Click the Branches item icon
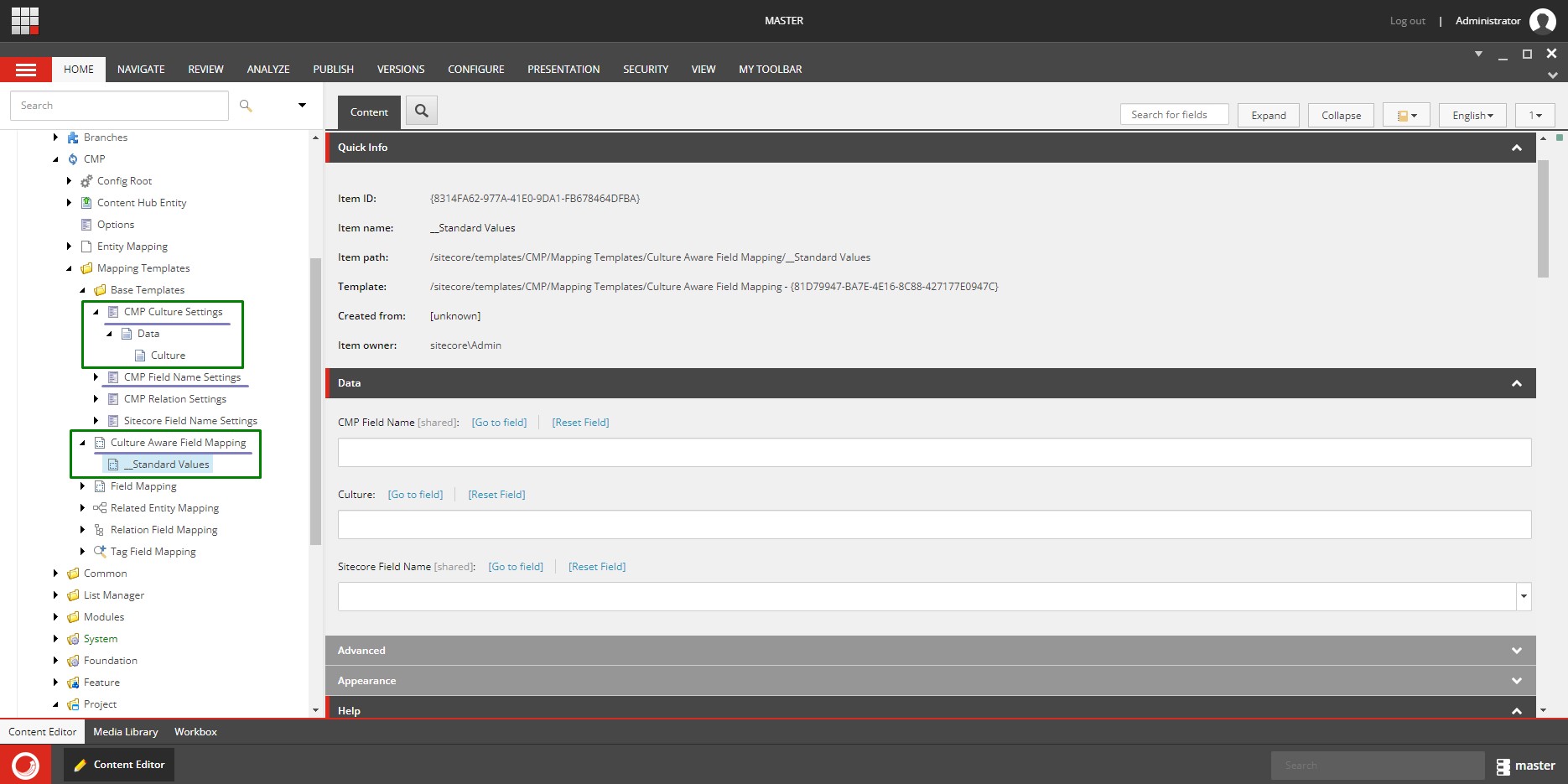 [x=73, y=138]
